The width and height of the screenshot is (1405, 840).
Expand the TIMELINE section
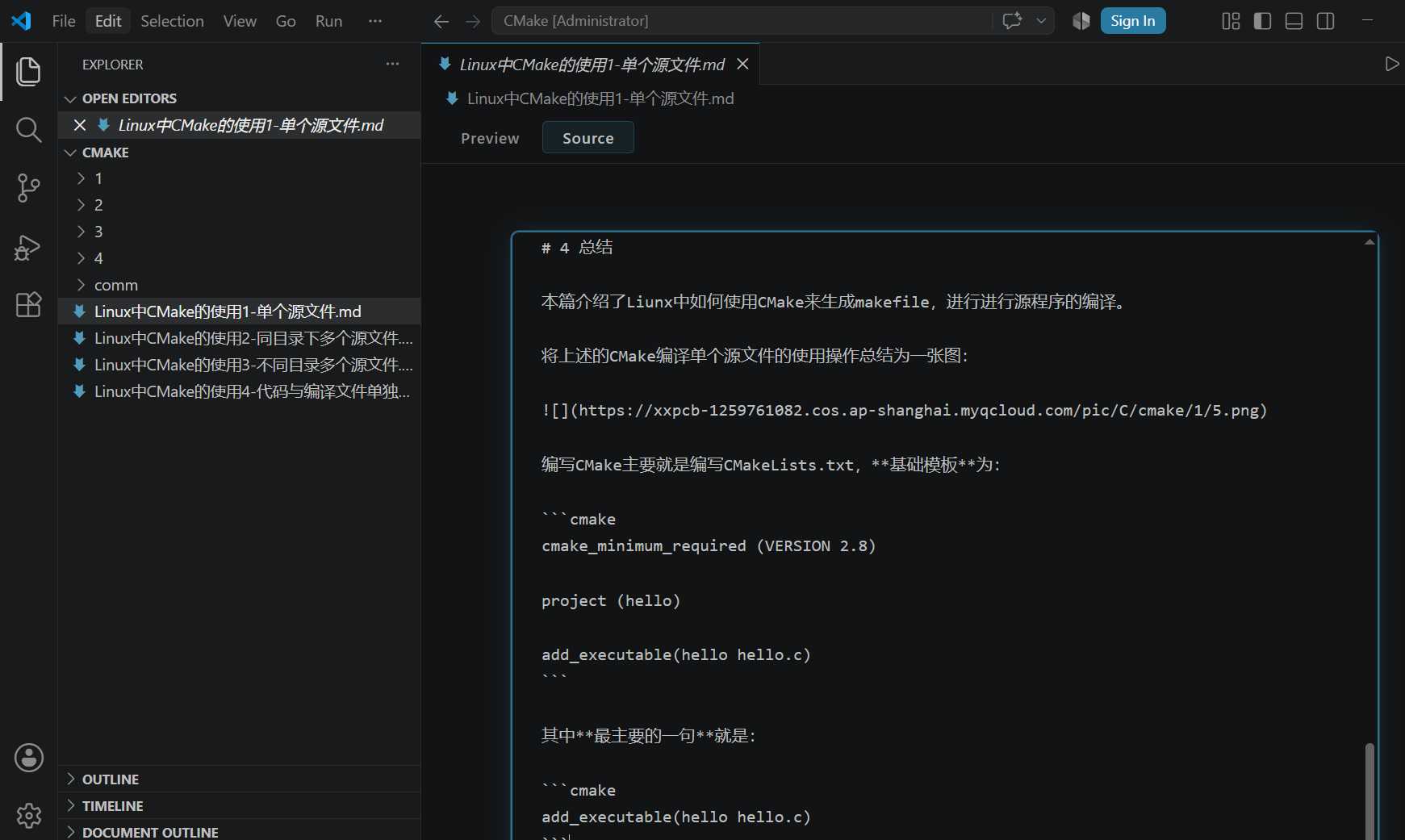tap(240, 805)
